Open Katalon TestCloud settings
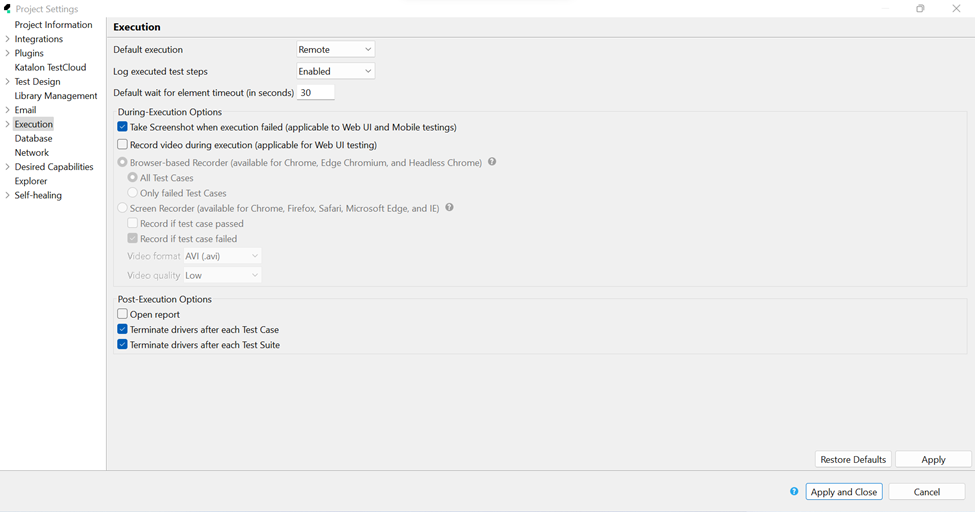 pyautogui.click(x=50, y=67)
